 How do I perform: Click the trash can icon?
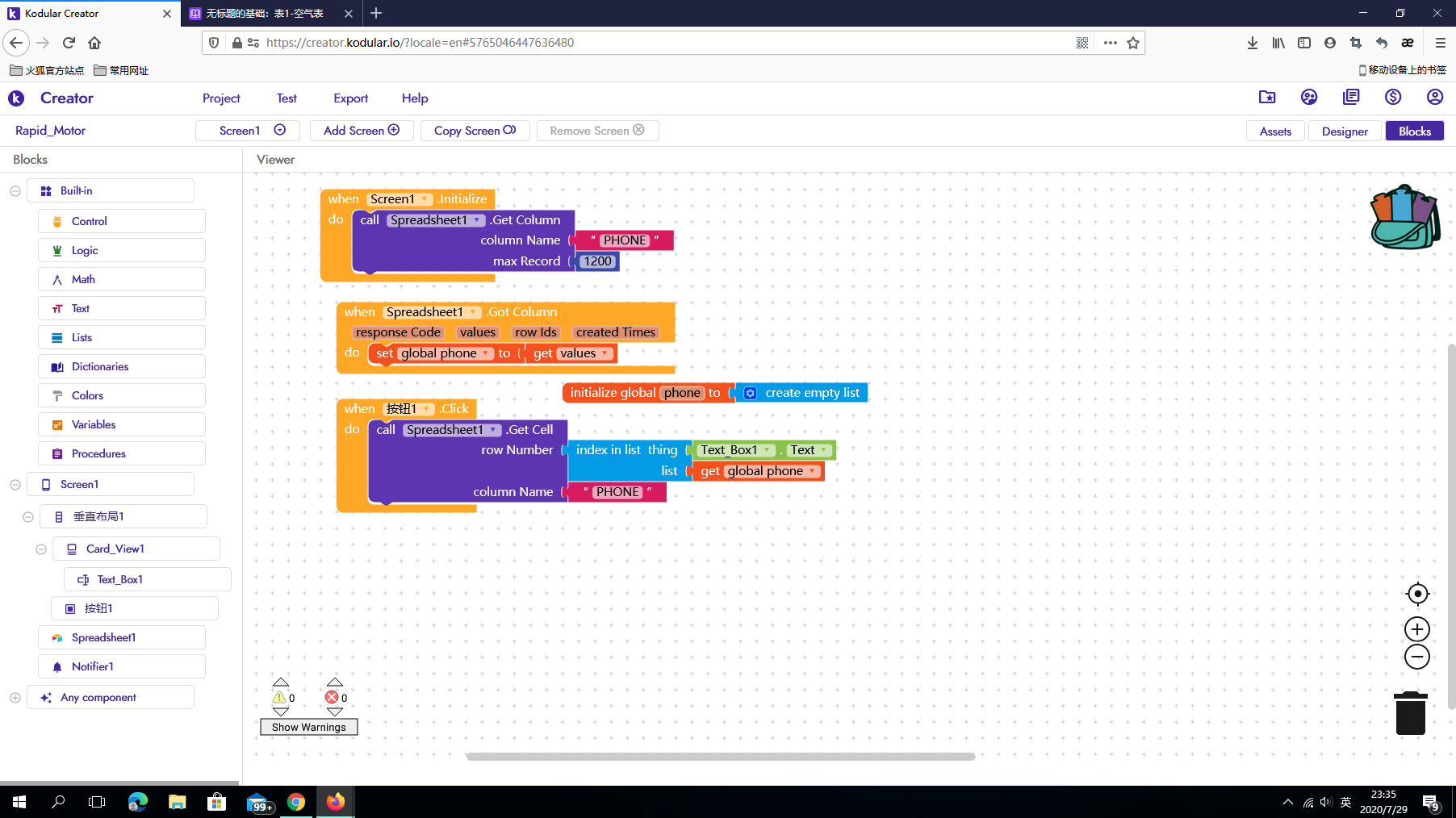pos(1411,713)
